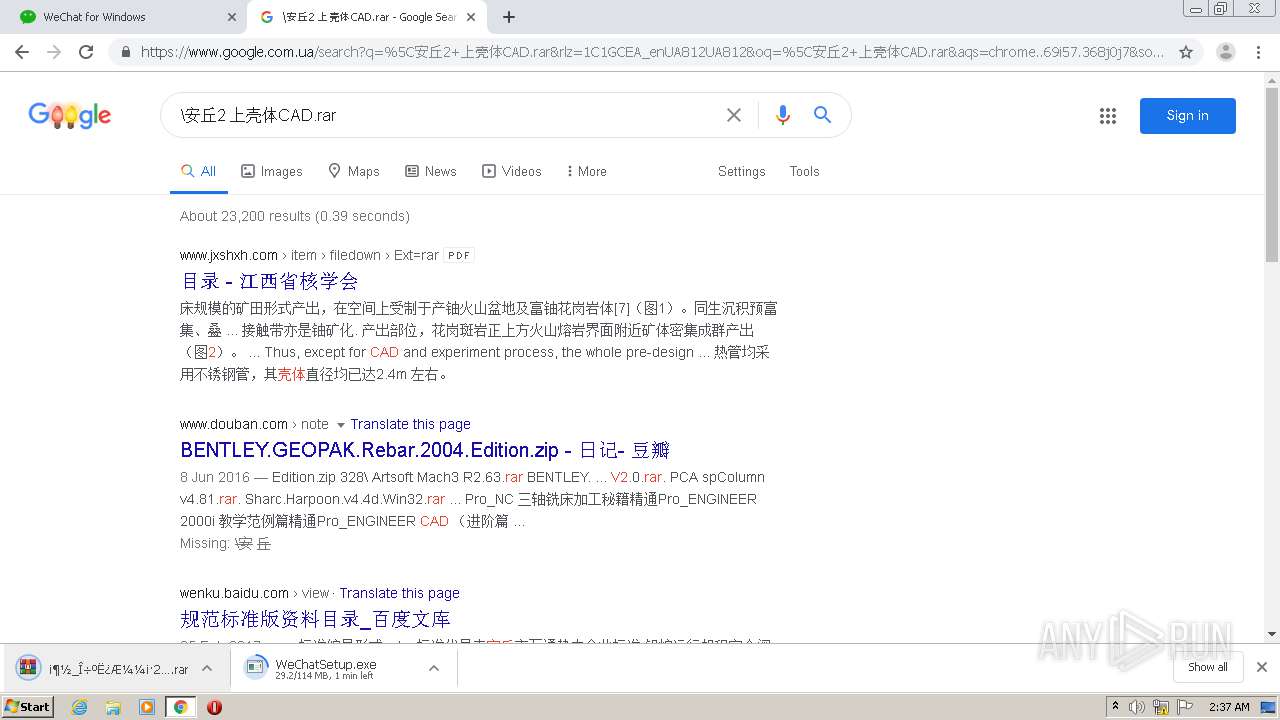Switch to the WeChat for Windows tab
This screenshot has width=1280, height=720.
coord(124,17)
